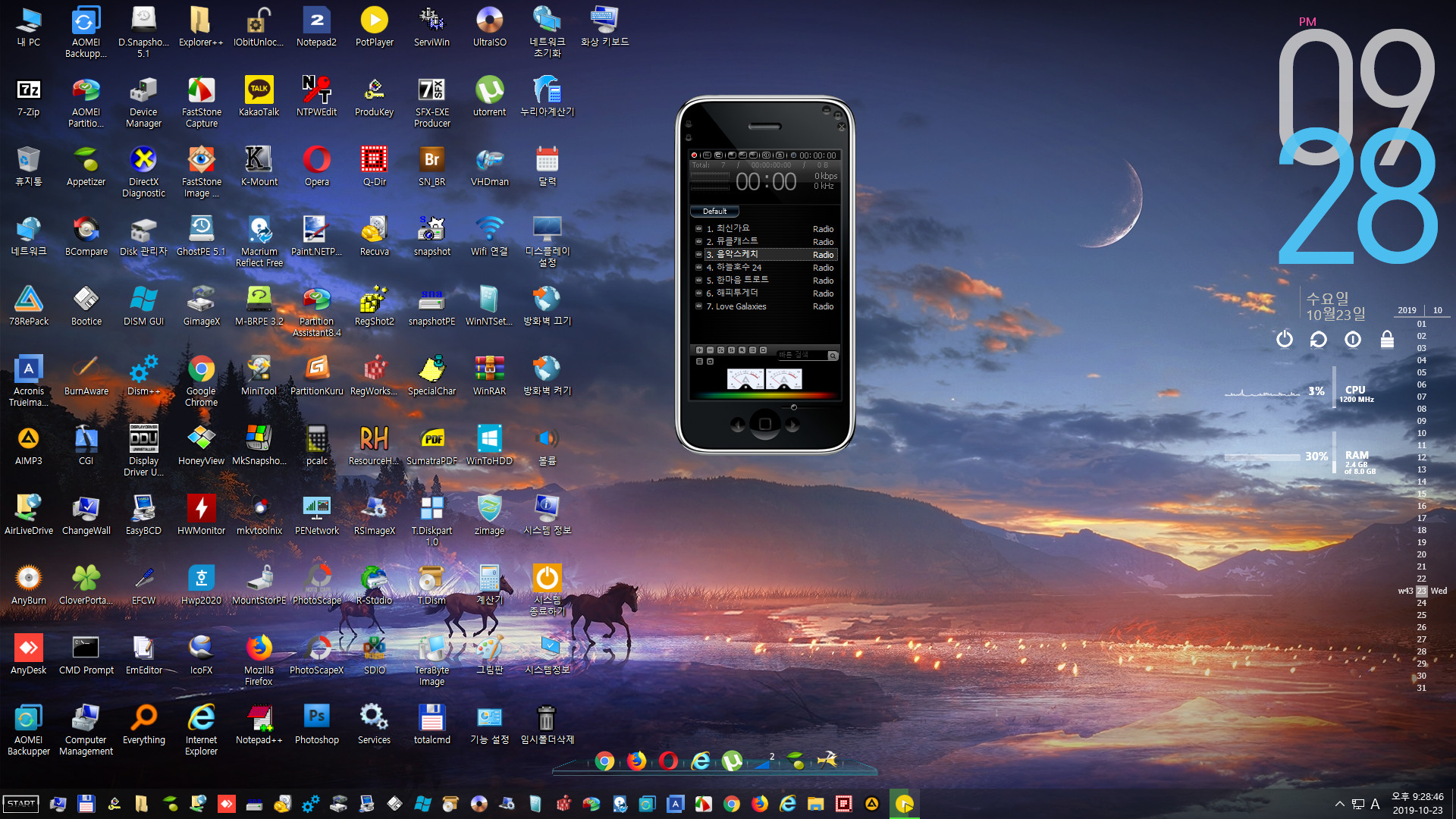Click the File Explorer icon in taskbar
Screen dimensions: 1456x819
(x=816, y=804)
